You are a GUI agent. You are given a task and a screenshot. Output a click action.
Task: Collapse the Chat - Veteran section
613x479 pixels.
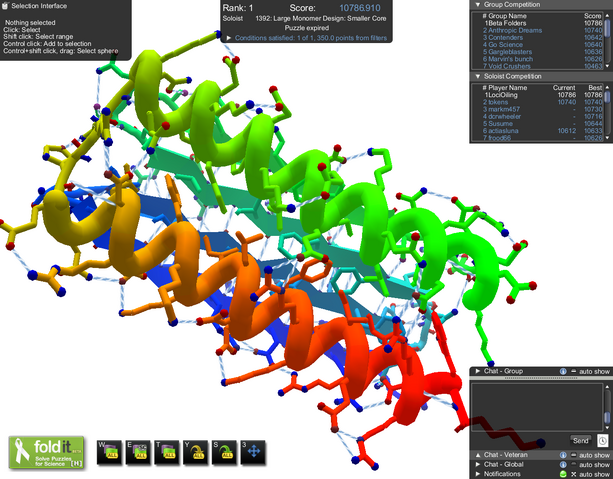point(477,455)
